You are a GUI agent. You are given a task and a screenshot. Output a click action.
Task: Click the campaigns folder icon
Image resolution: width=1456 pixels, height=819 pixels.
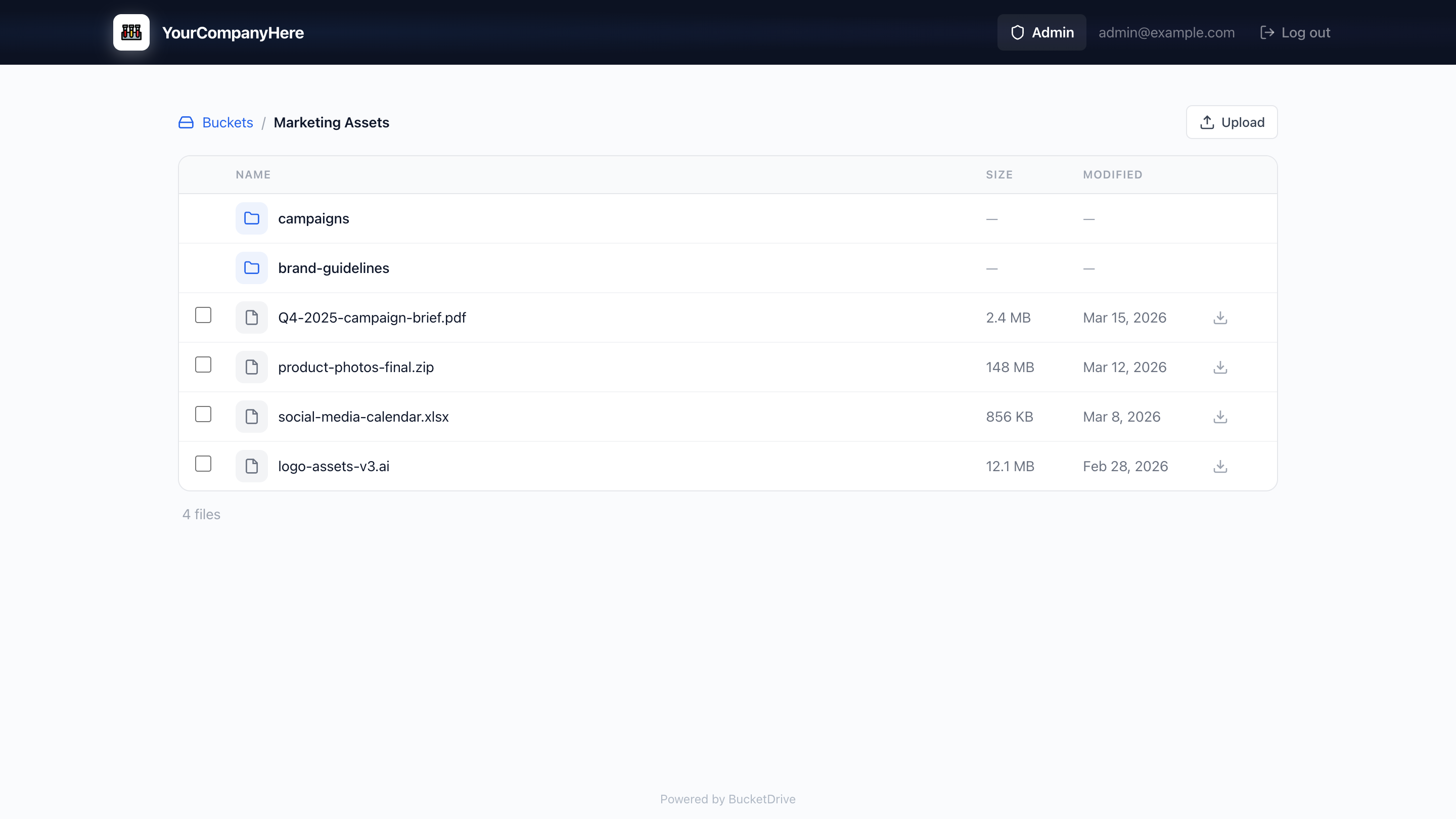[252, 218]
